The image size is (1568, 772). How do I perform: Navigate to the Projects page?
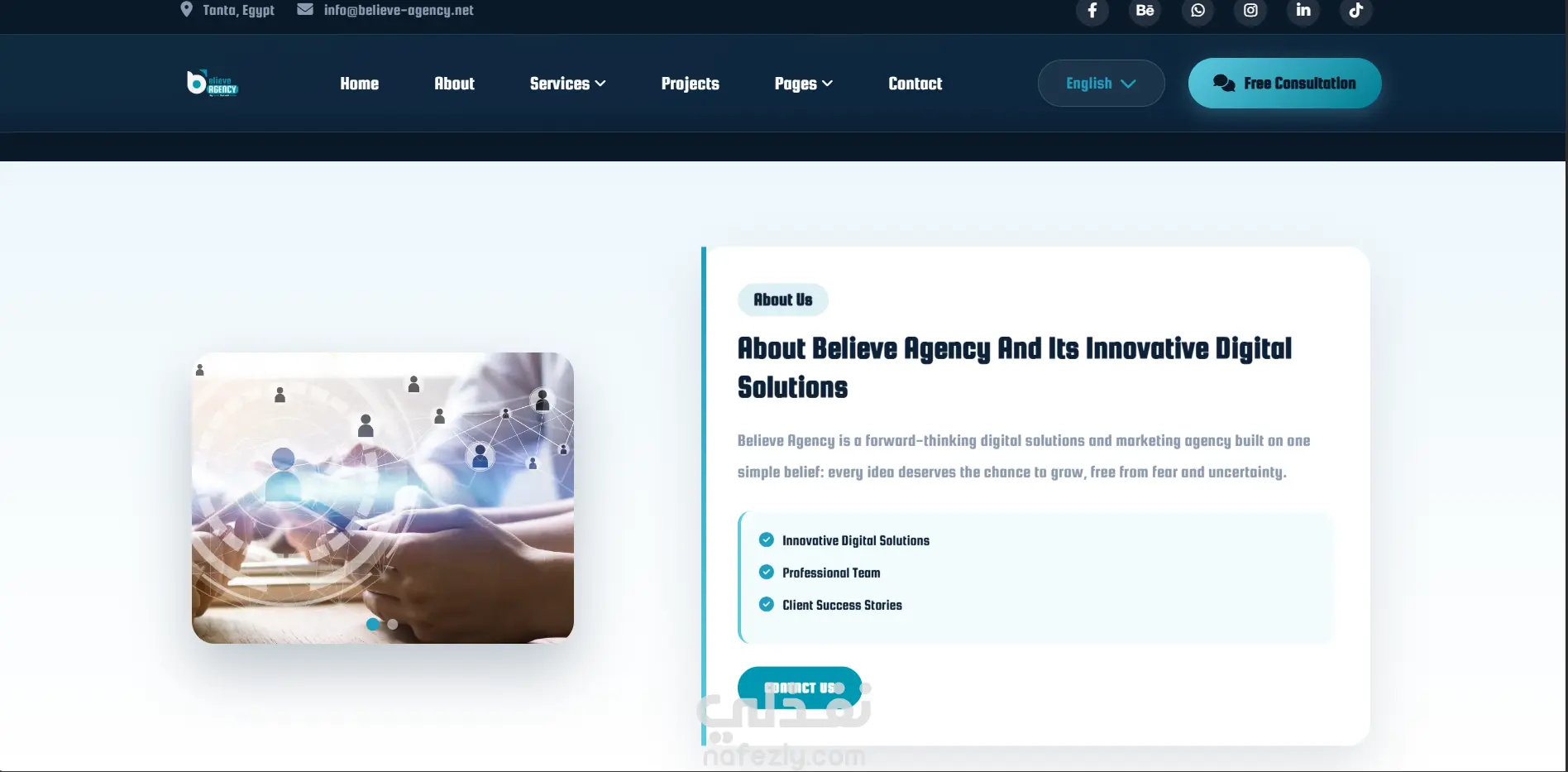691,84
